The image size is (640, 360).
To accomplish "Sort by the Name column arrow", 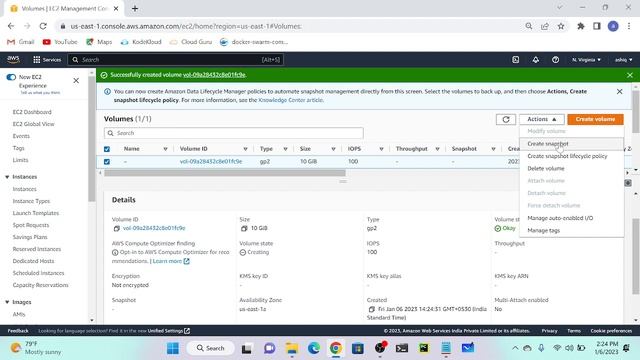I will pyautogui.click(x=165, y=149).
